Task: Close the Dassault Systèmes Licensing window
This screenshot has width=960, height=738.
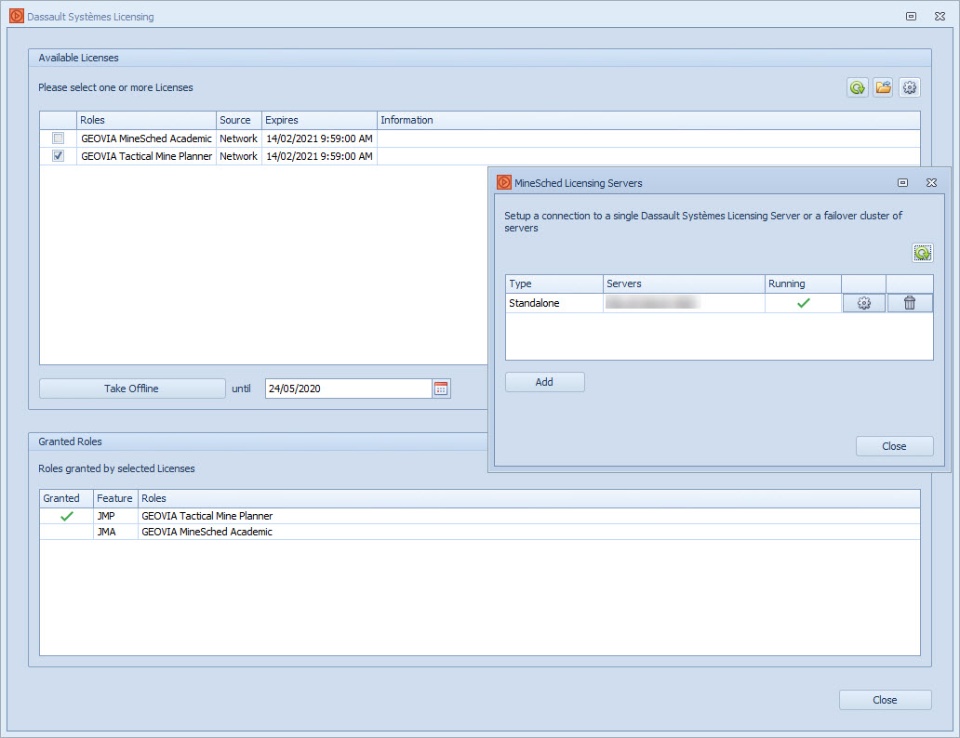Action: point(885,700)
